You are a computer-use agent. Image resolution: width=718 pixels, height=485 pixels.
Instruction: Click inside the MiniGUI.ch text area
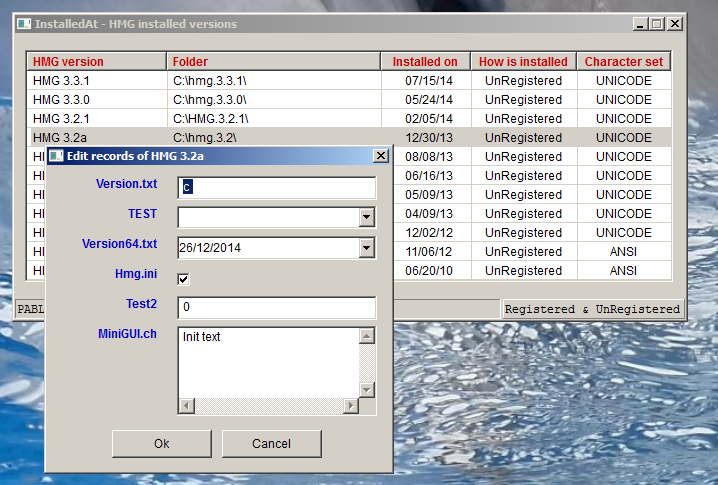tap(268, 363)
